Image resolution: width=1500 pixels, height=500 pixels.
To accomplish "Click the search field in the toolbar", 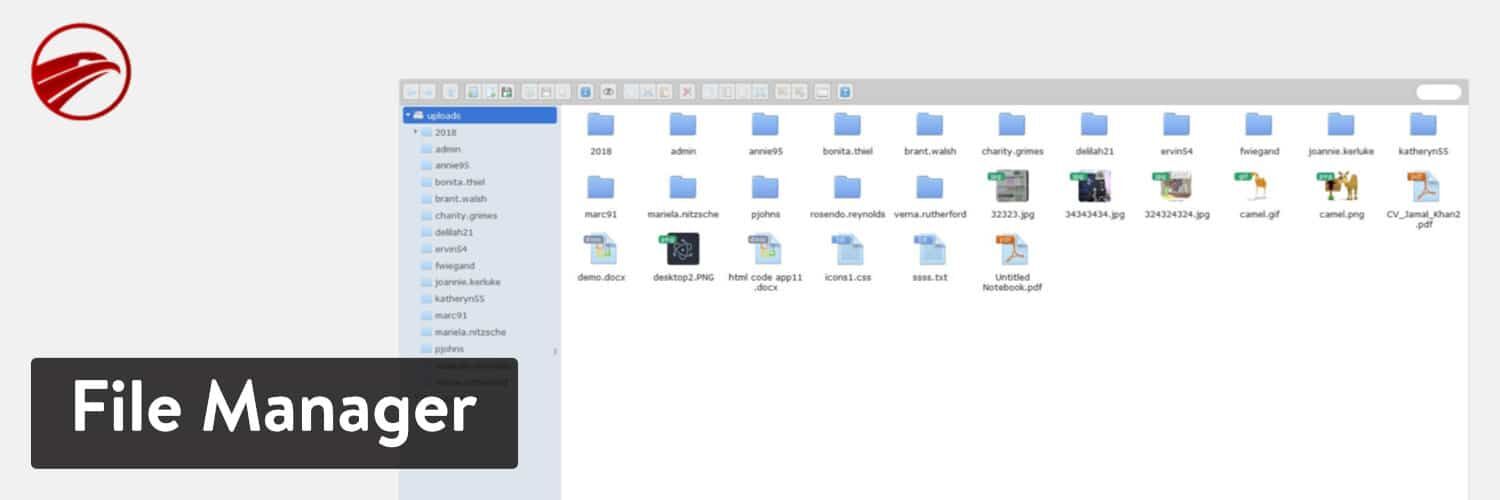I will (x=1439, y=92).
